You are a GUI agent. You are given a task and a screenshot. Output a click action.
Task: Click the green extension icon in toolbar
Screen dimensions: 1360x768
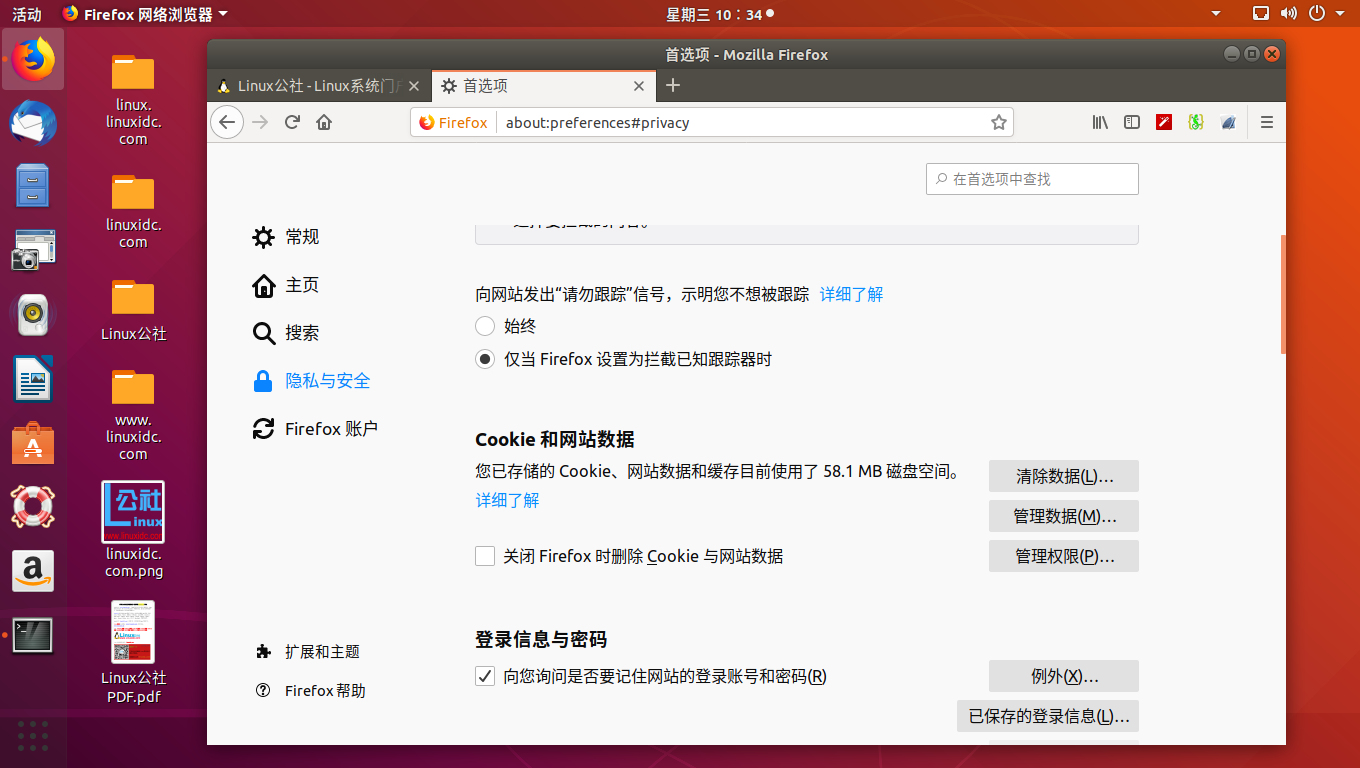click(1195, 122)
